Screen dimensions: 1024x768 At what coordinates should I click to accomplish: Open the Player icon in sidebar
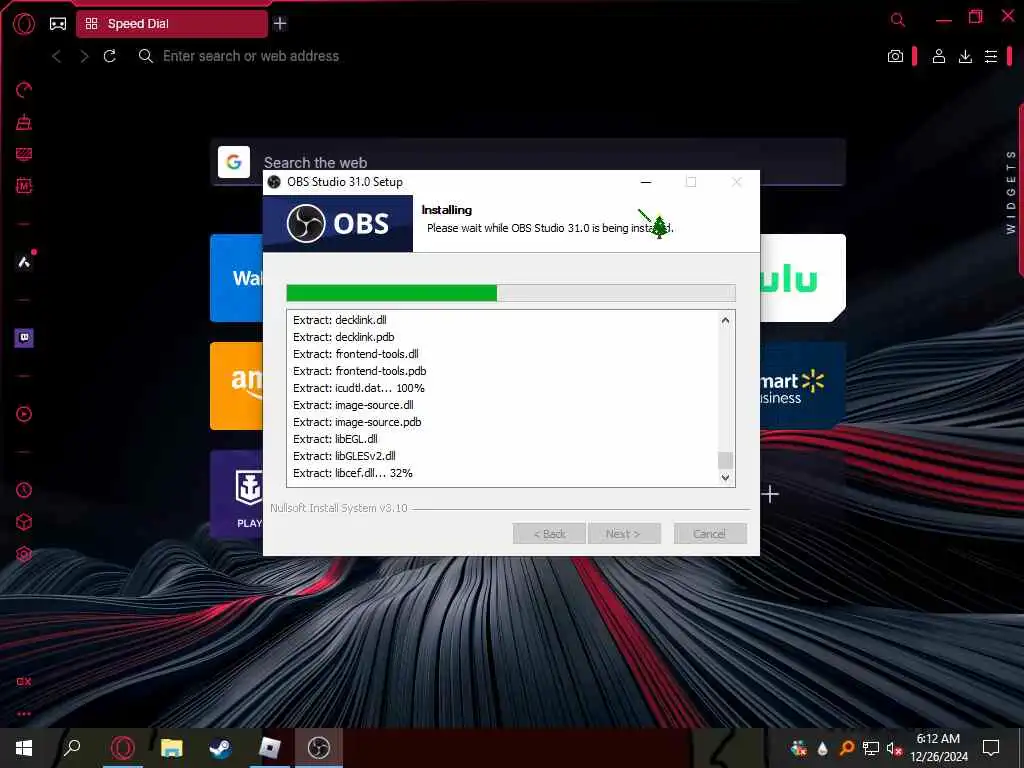24,414
